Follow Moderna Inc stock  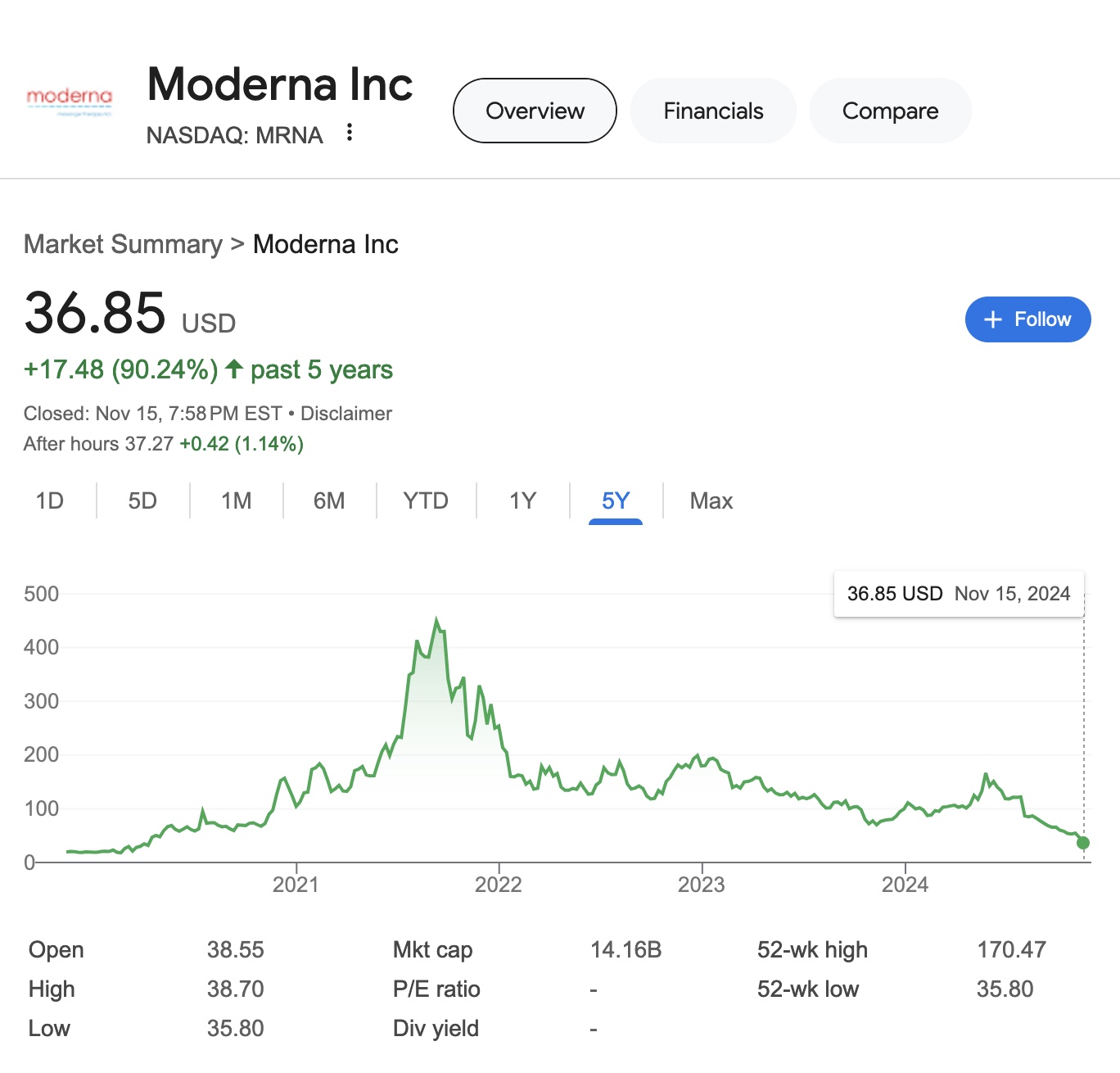1027,319
